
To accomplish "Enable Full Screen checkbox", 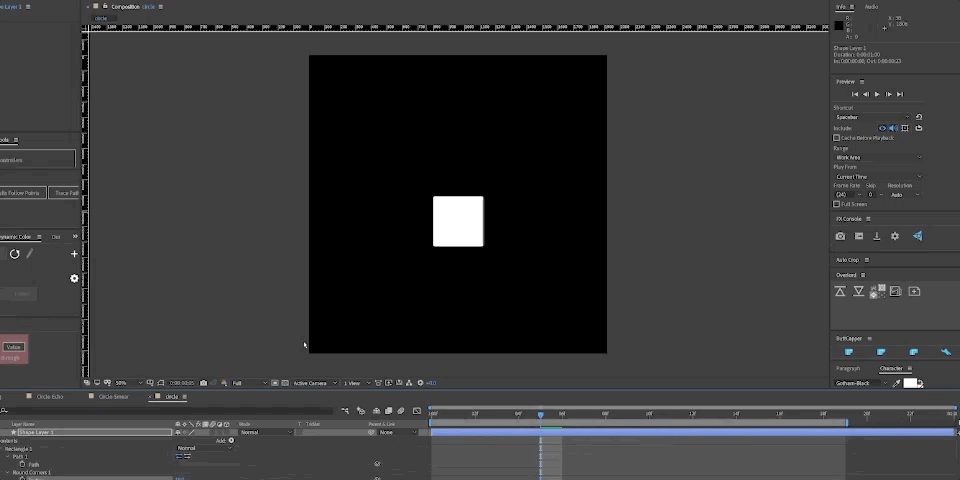I will (x=836, y=204).
